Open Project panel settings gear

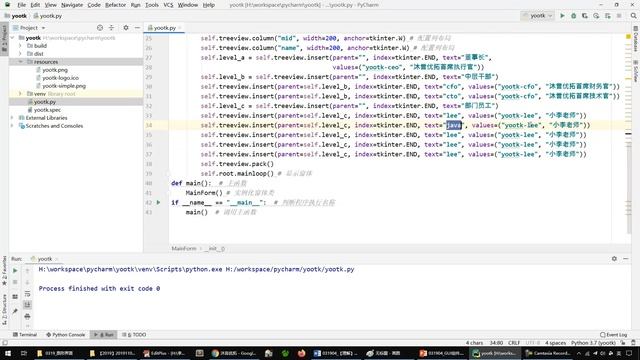click(126, 27)
